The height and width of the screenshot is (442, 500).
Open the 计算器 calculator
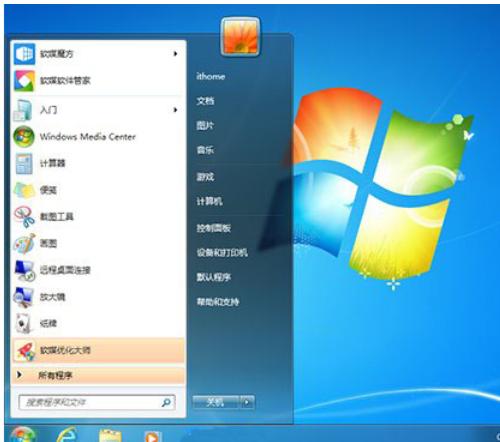pyautogui.click(x=98, y=163)
